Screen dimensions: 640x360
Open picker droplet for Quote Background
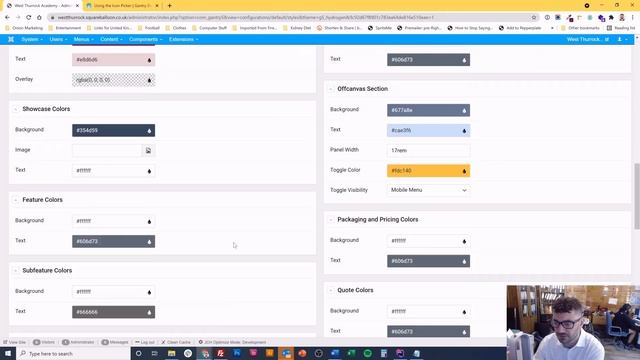[464, 312]
